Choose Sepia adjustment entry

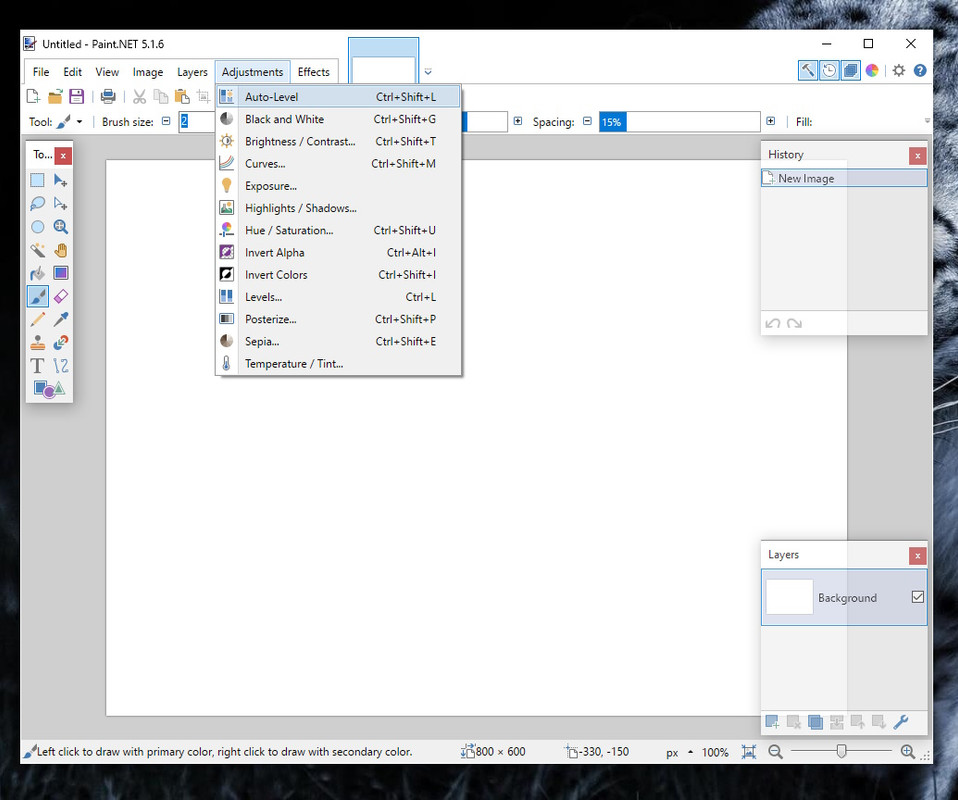pyautogui.click(x=338, y=342)
